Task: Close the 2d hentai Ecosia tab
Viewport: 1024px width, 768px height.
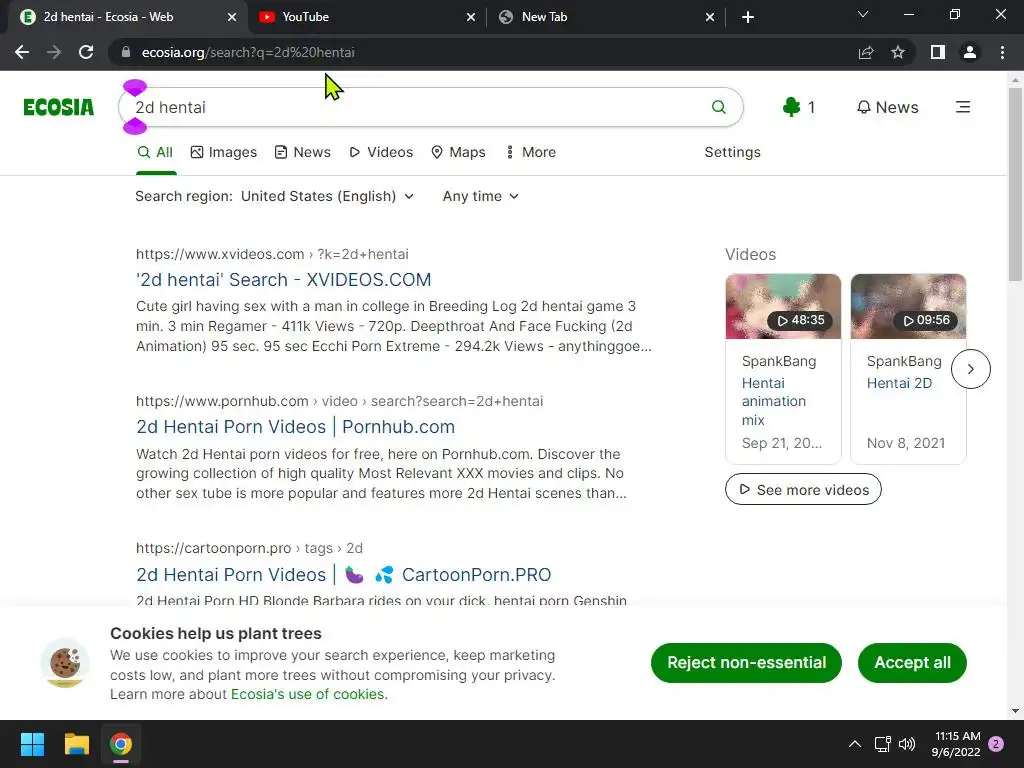Action: click(231, 17)
